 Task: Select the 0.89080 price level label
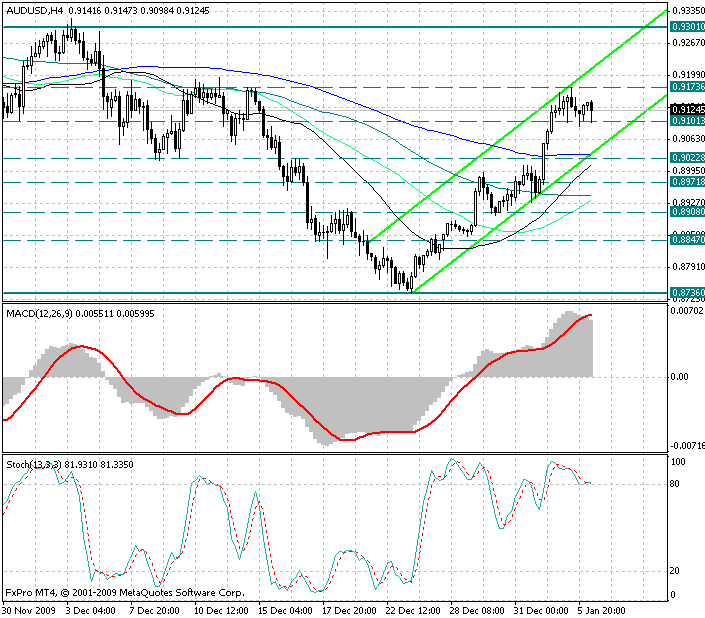687,211
